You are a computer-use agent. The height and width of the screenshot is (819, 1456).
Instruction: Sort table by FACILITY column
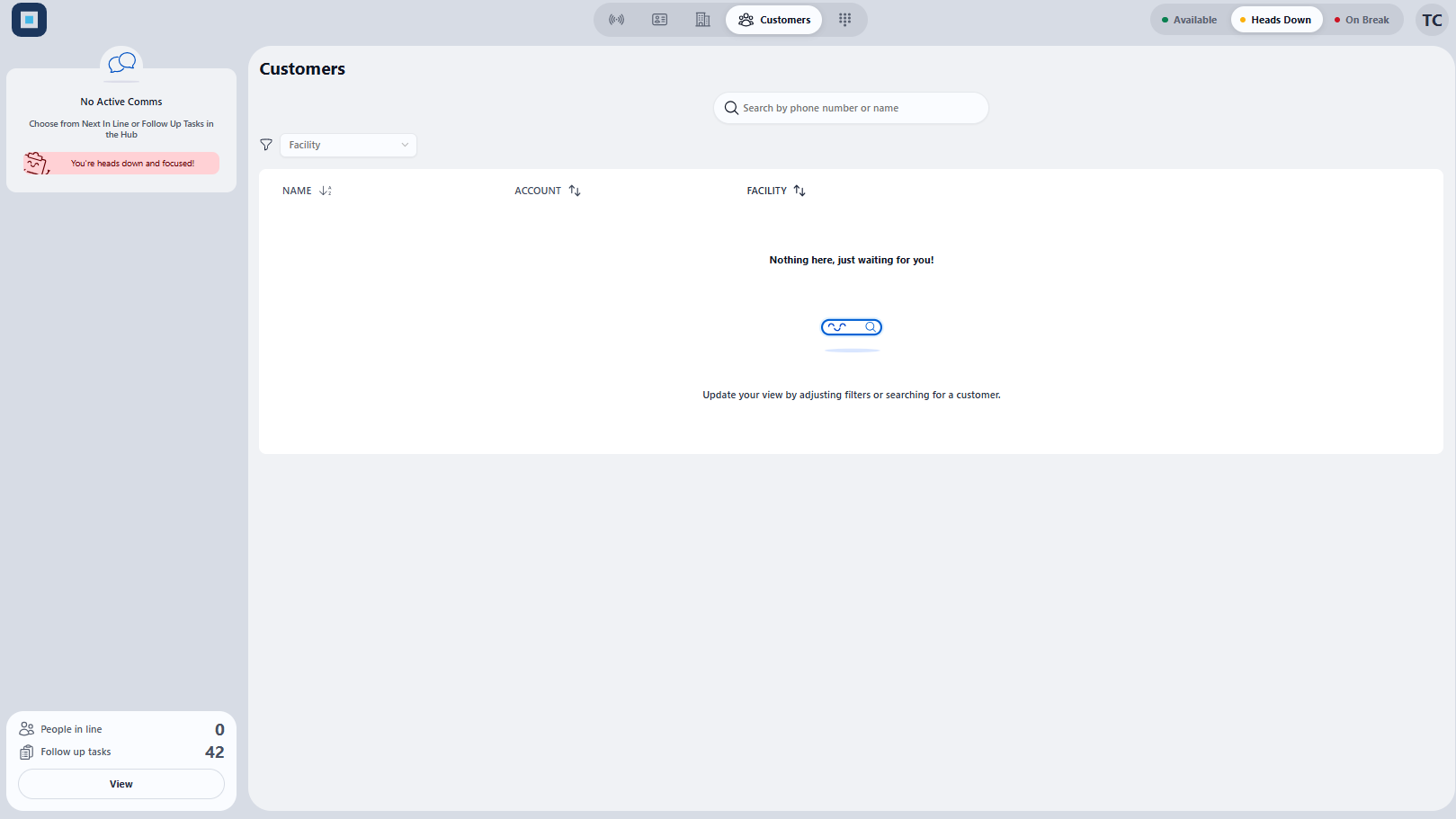coord(776,191)
